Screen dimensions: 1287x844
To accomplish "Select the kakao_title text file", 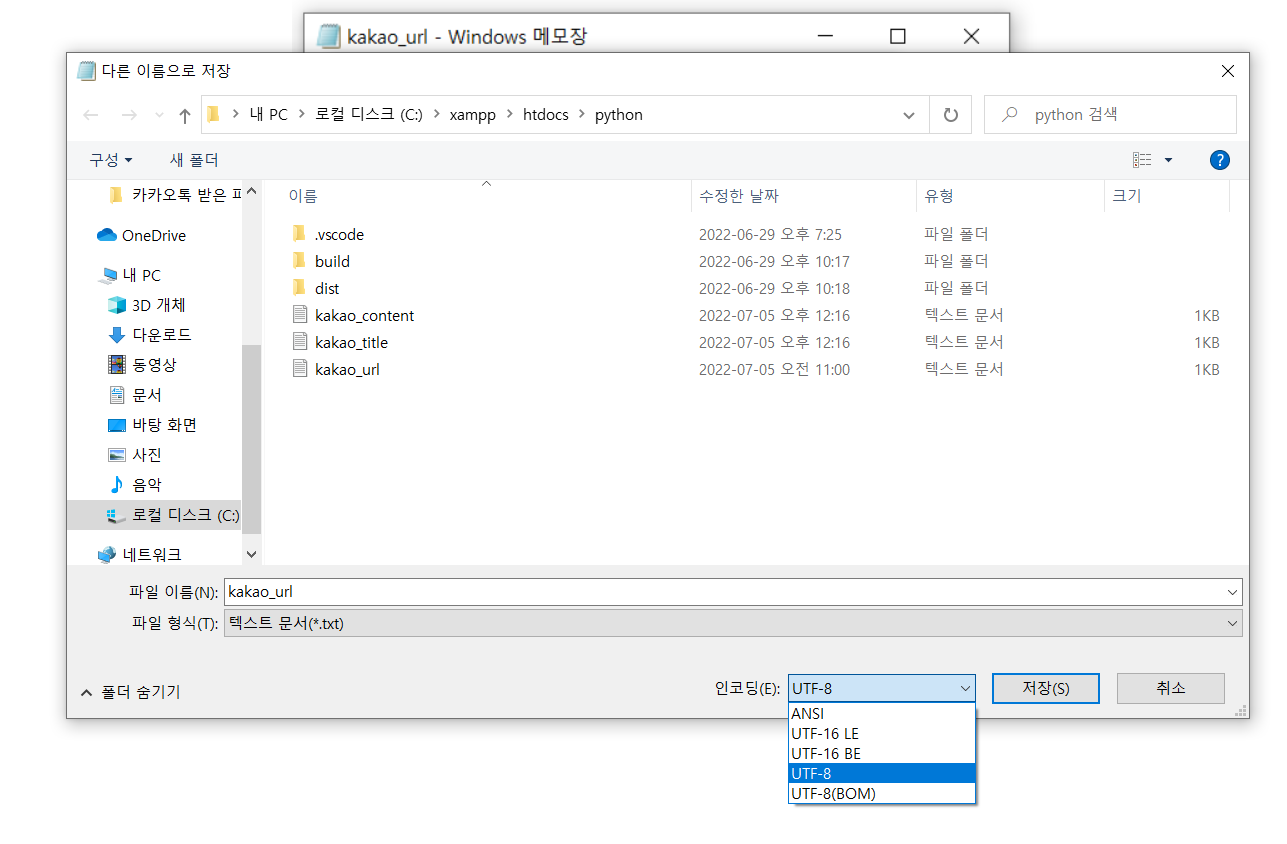I will [352, 341].
